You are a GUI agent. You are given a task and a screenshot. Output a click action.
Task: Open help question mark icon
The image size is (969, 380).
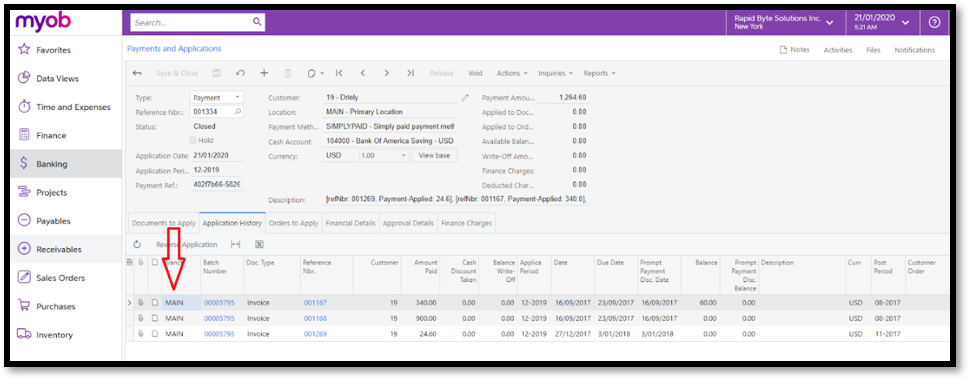[934, 22]
